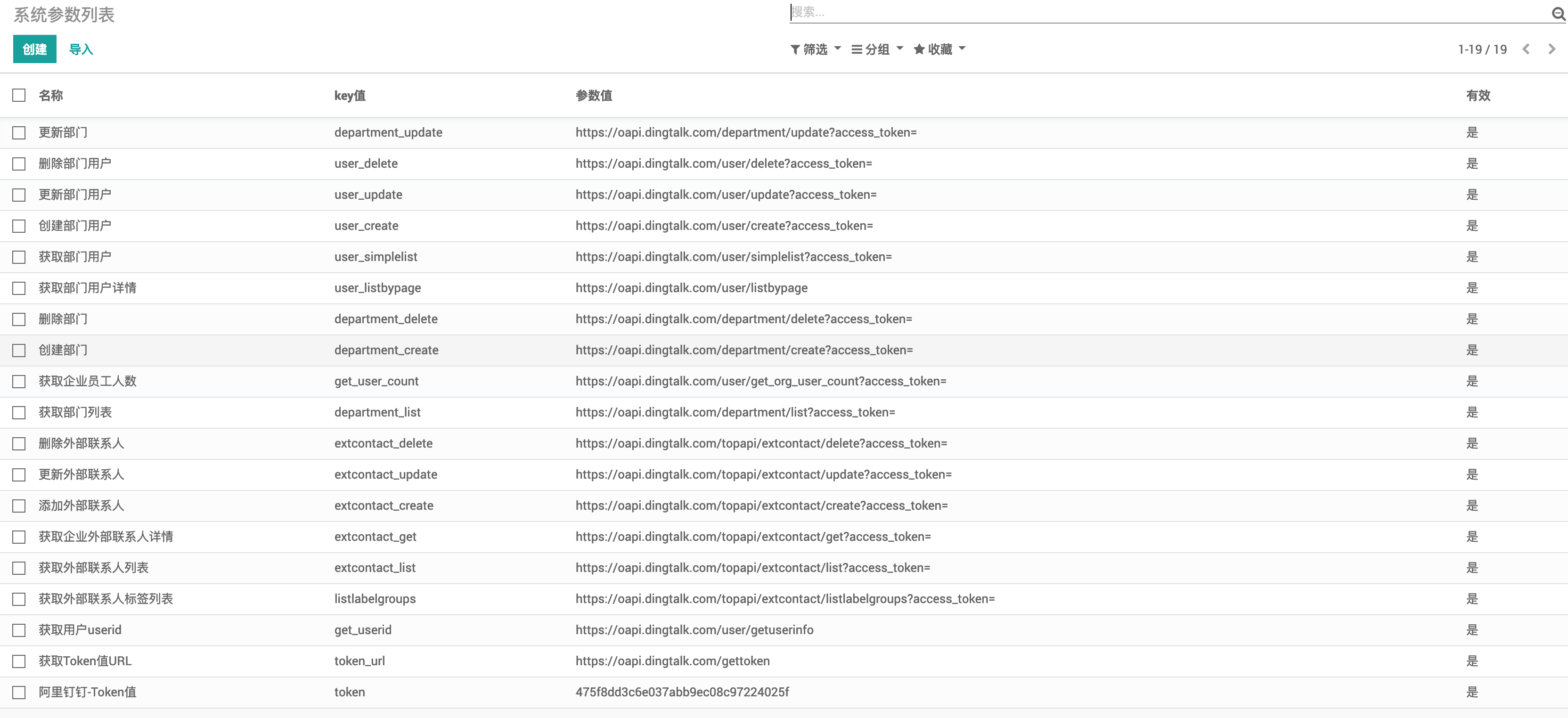1568x718 pixels.
Task: Click the user_simplelist key cell
Action: pyautogui.click(x=376, y=257)
